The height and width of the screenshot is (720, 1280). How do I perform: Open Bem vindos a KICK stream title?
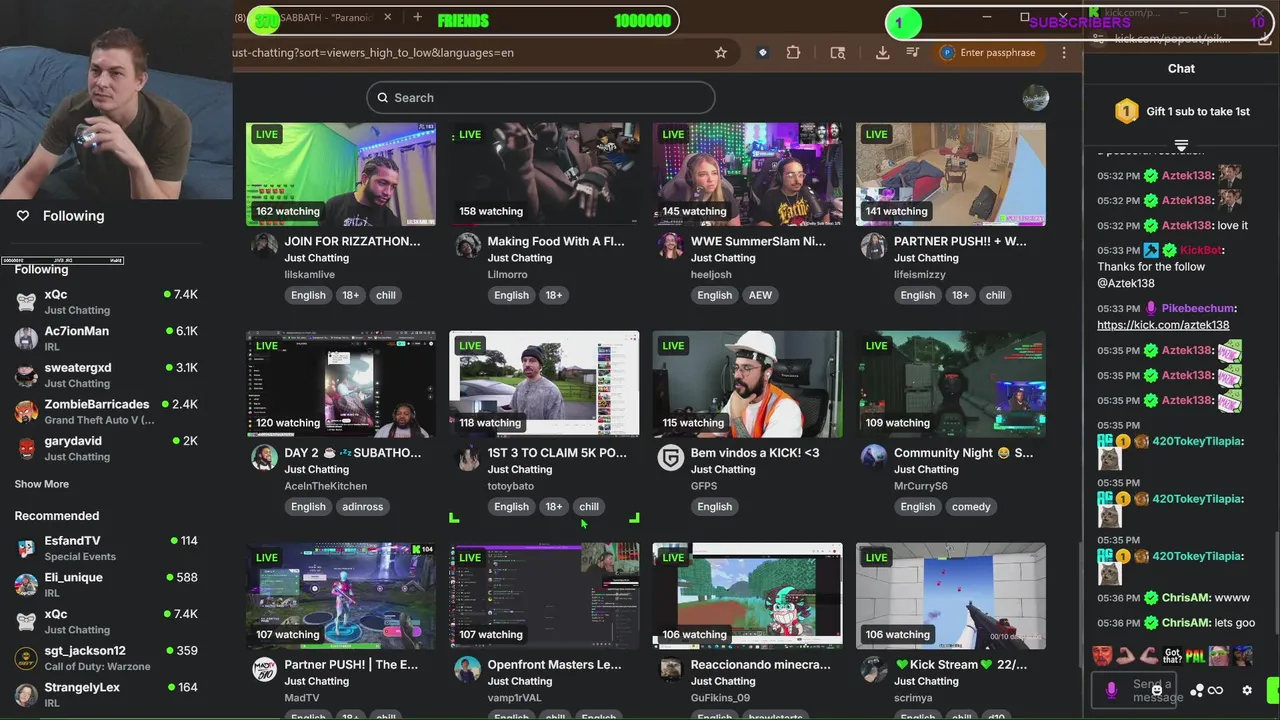coord(755,453)
